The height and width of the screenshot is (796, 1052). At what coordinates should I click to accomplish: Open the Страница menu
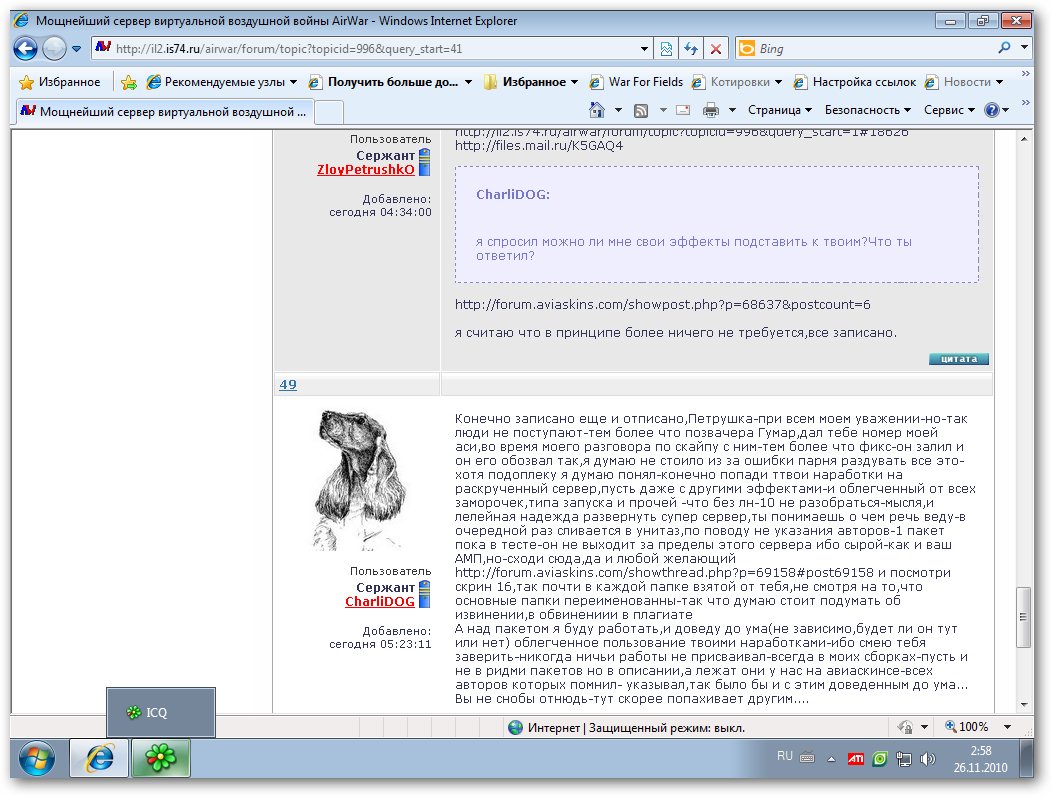[779, 110]
